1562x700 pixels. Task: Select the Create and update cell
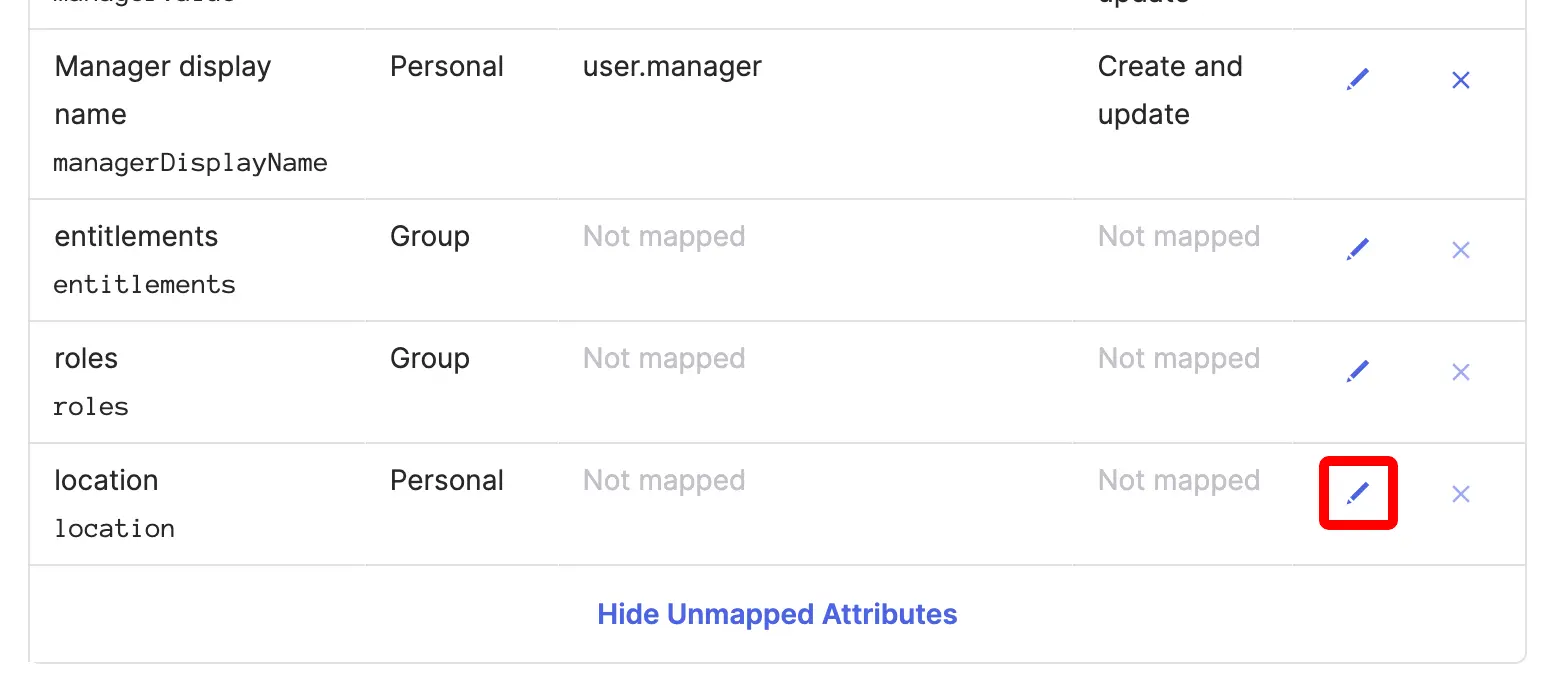click(x=1170, y=90)
